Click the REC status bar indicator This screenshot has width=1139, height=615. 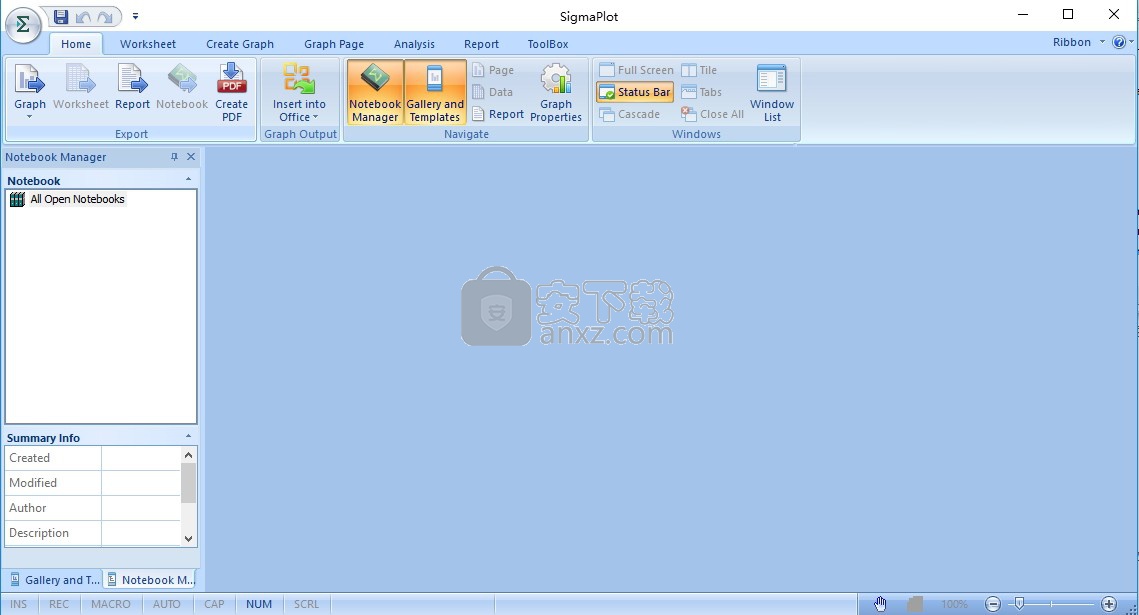click(x=59, y=604)
